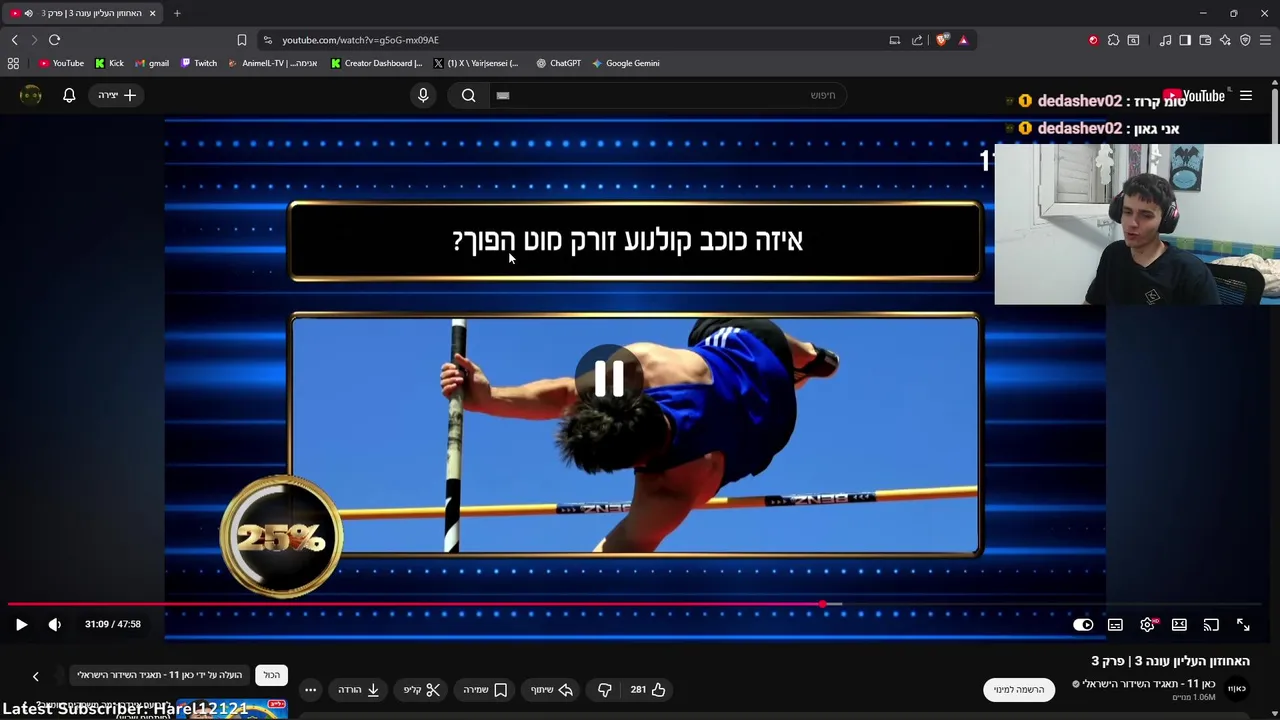Open the YouTube guide hamburger menu
The image size is (1280, 720).
click(x=1246, y=95)
